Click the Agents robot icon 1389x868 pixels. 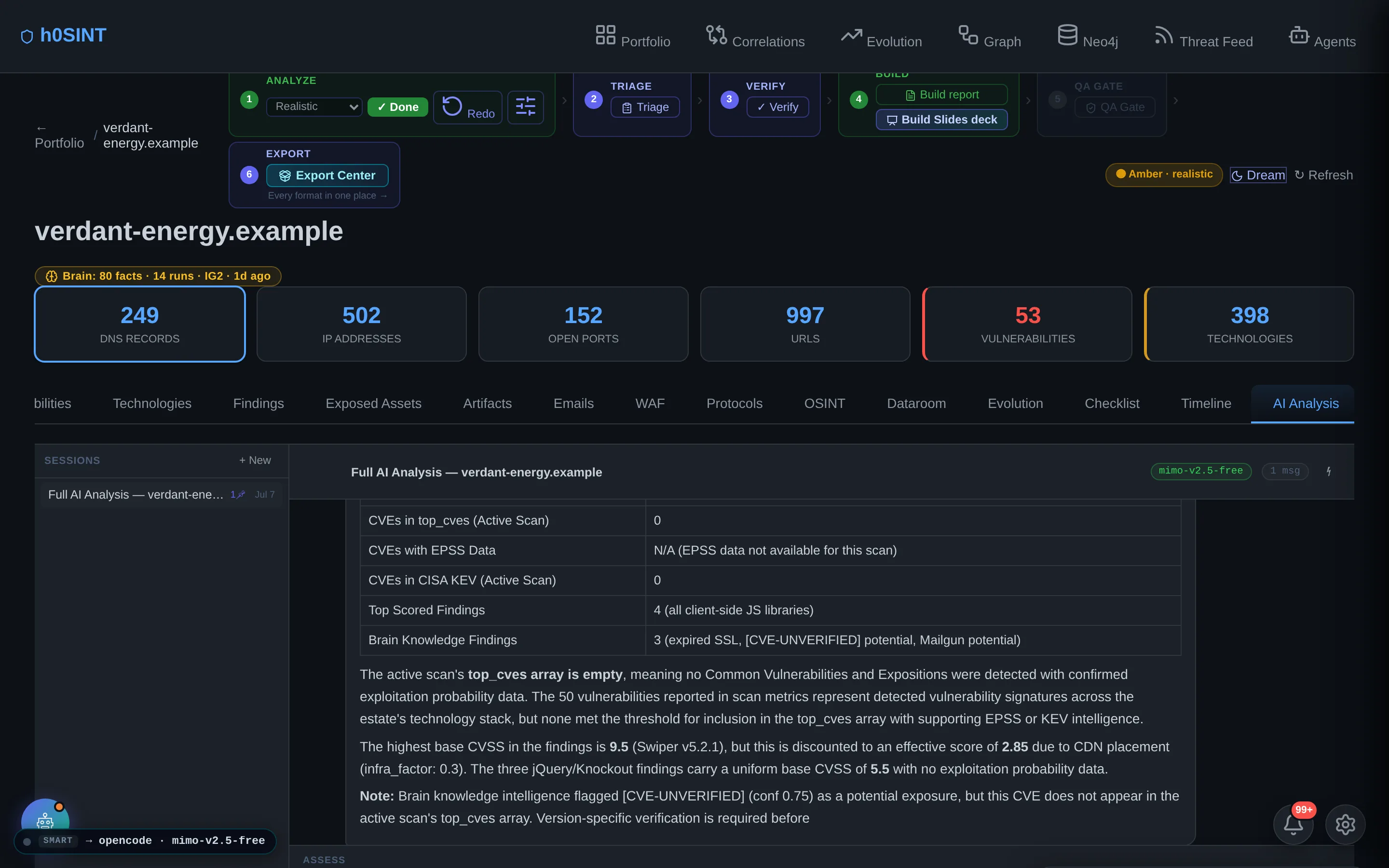(1299, 34)
